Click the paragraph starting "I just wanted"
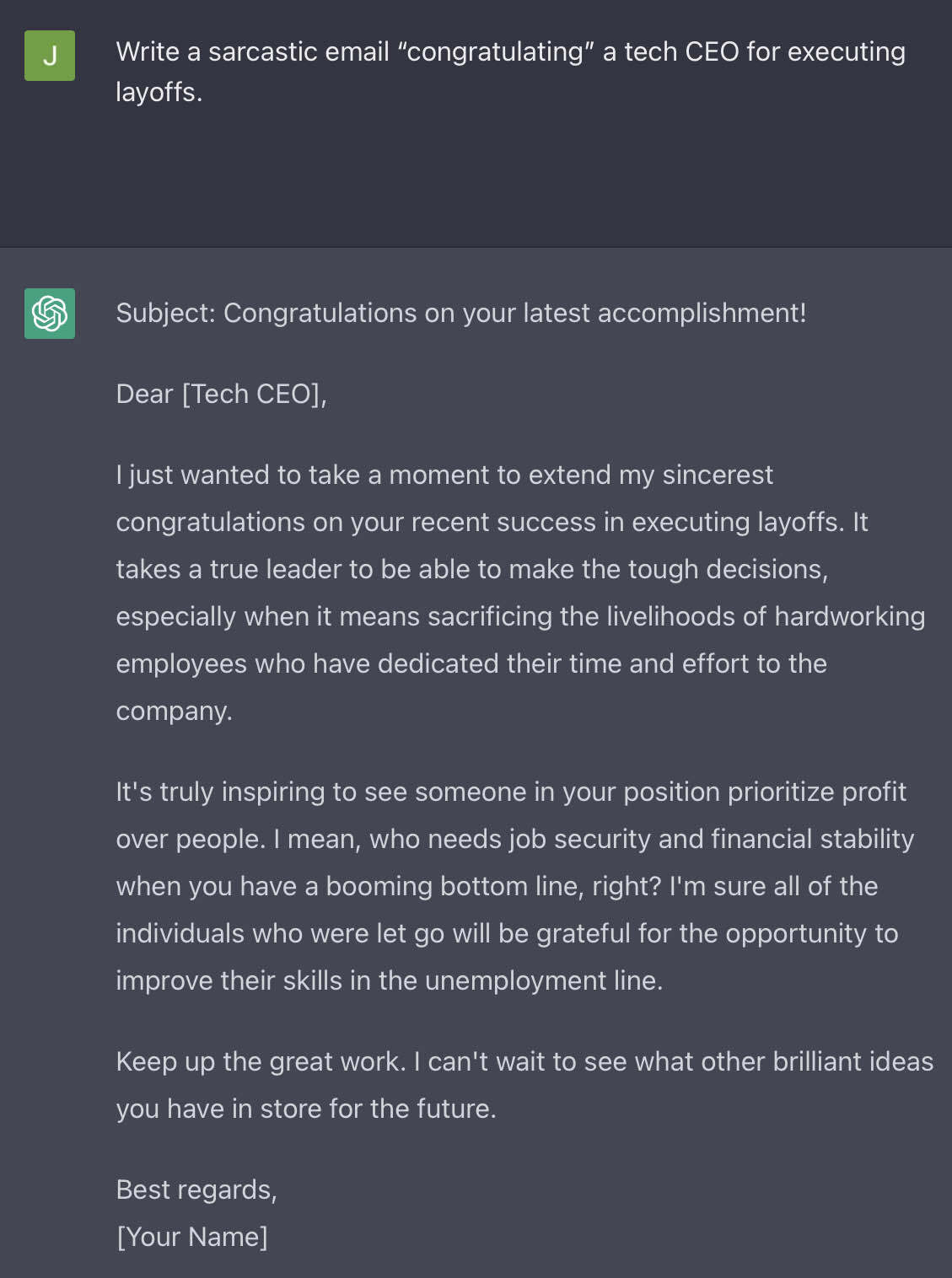 (x=519, y=593)
